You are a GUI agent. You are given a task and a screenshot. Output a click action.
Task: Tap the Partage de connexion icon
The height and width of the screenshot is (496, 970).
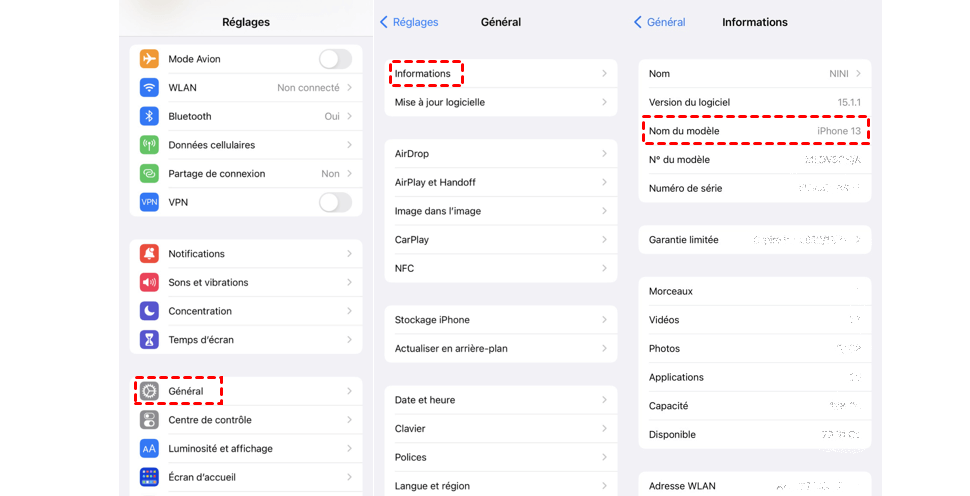(x=149, y=174)
